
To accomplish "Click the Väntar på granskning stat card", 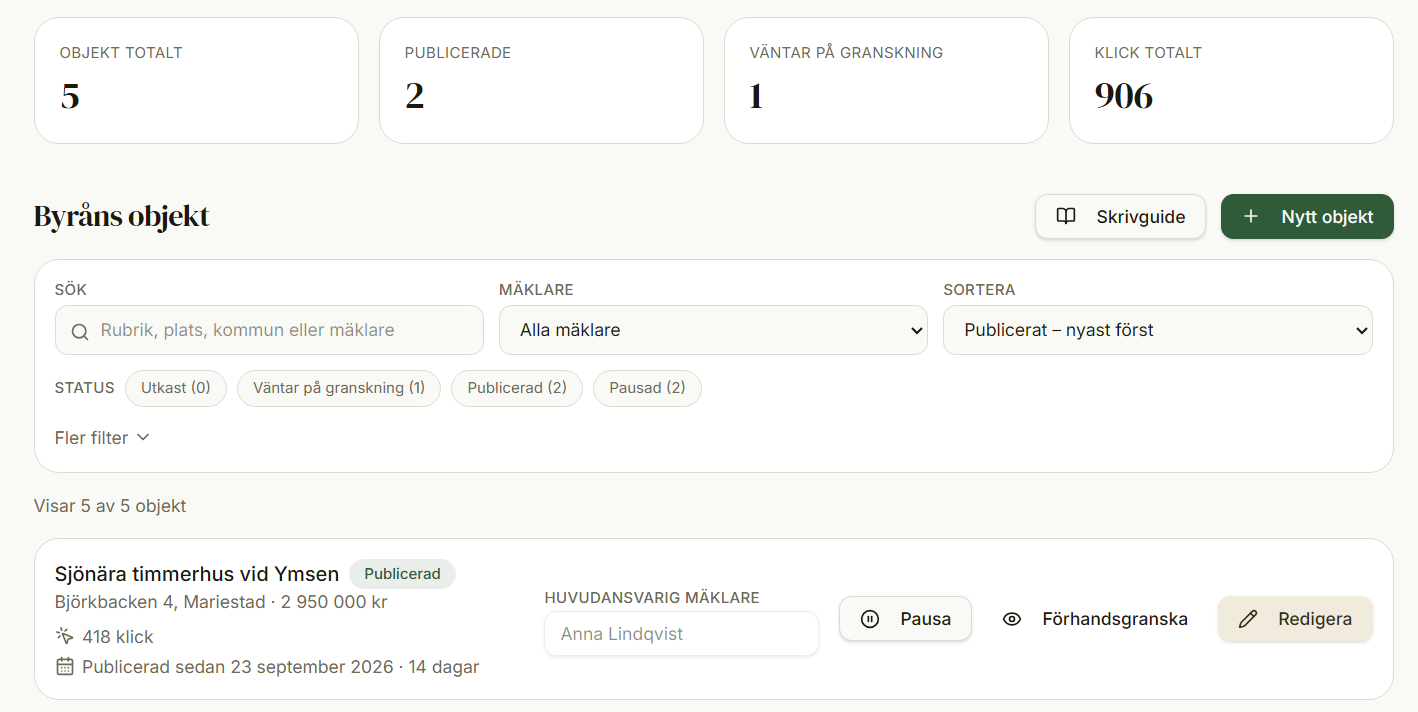I will (x=886, y=80).
